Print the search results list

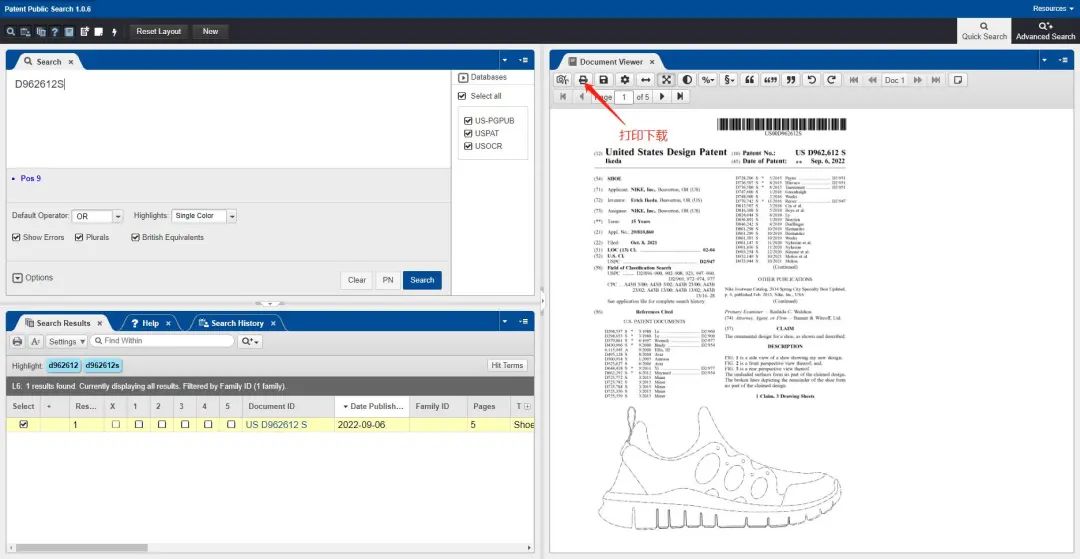click(x=17, y=341)
